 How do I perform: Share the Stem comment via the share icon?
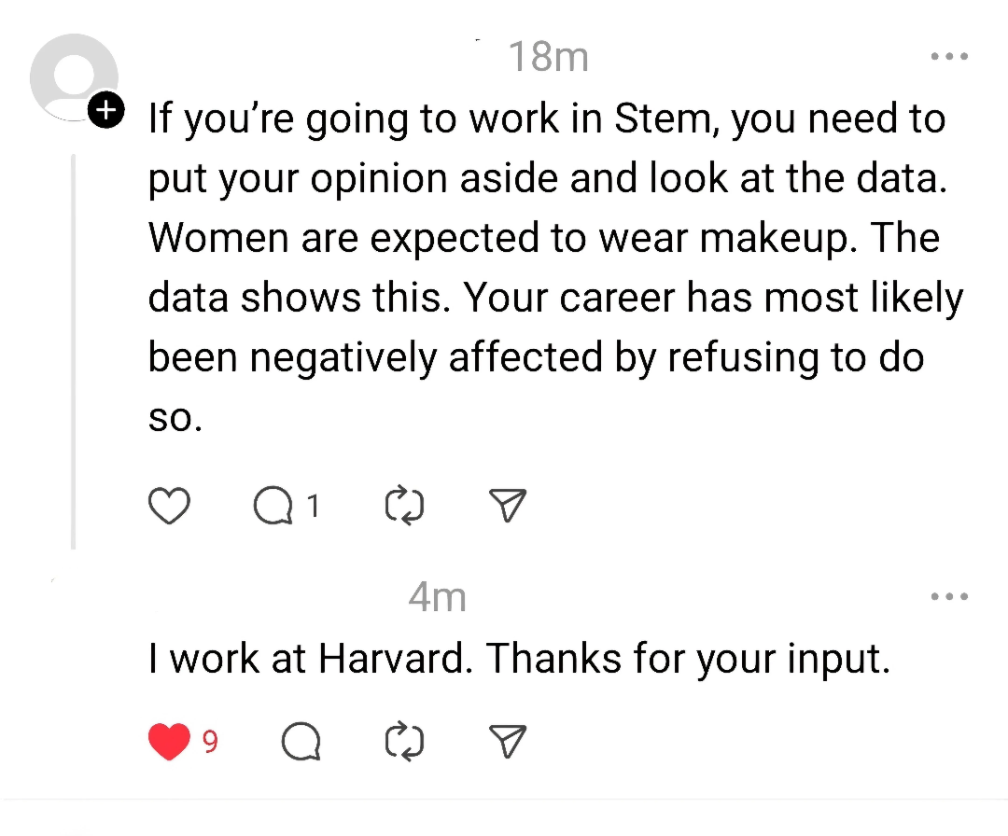(x=506, y=505)
